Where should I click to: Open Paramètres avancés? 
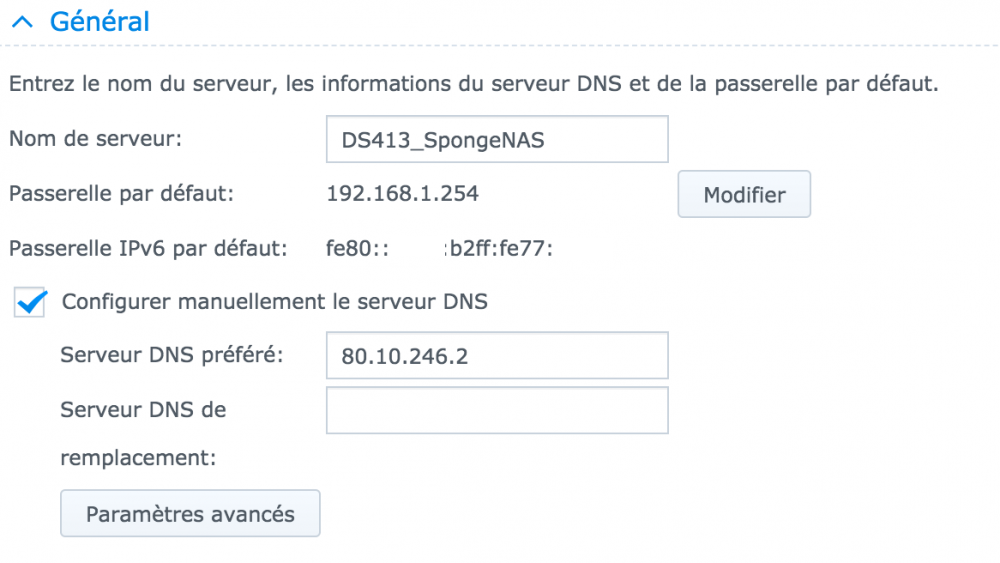[190, 514]
